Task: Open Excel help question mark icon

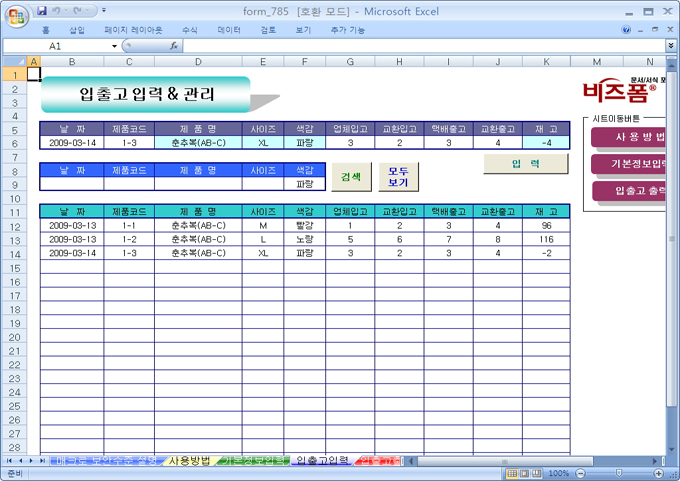Action: coord(626,30)
